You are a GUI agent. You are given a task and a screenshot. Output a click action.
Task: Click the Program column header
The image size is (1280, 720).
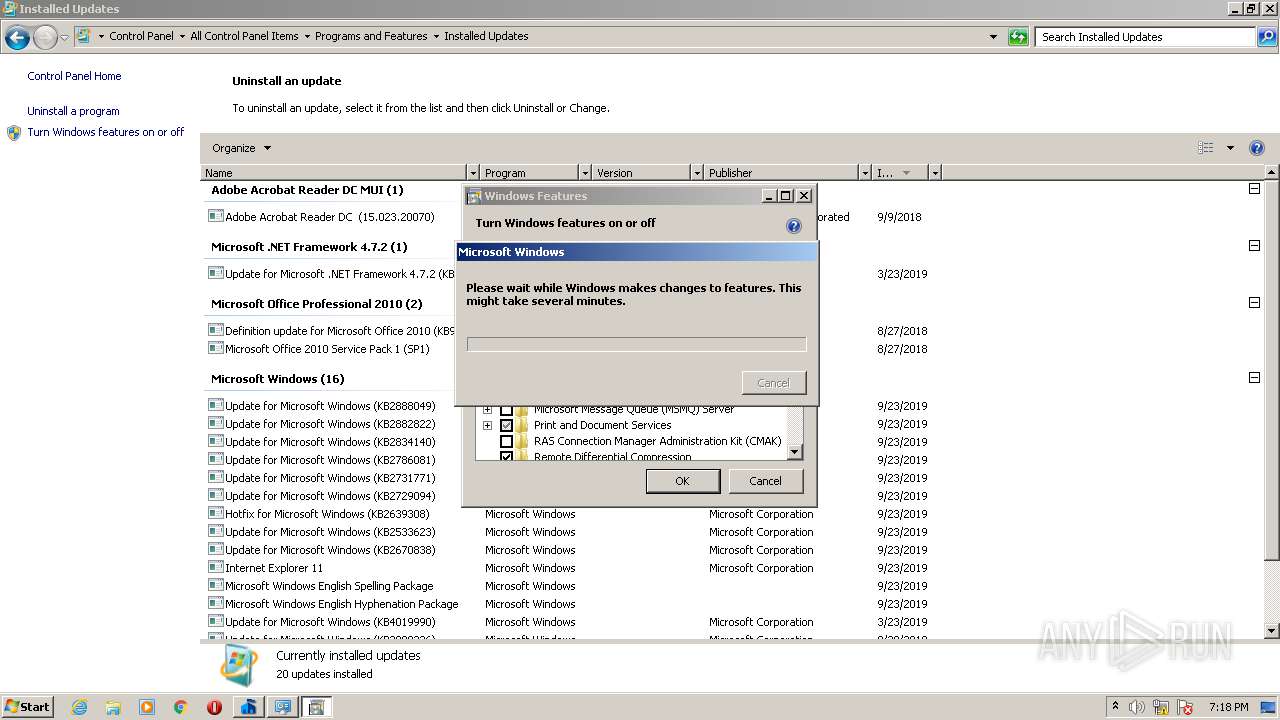[x=529, y=173]
